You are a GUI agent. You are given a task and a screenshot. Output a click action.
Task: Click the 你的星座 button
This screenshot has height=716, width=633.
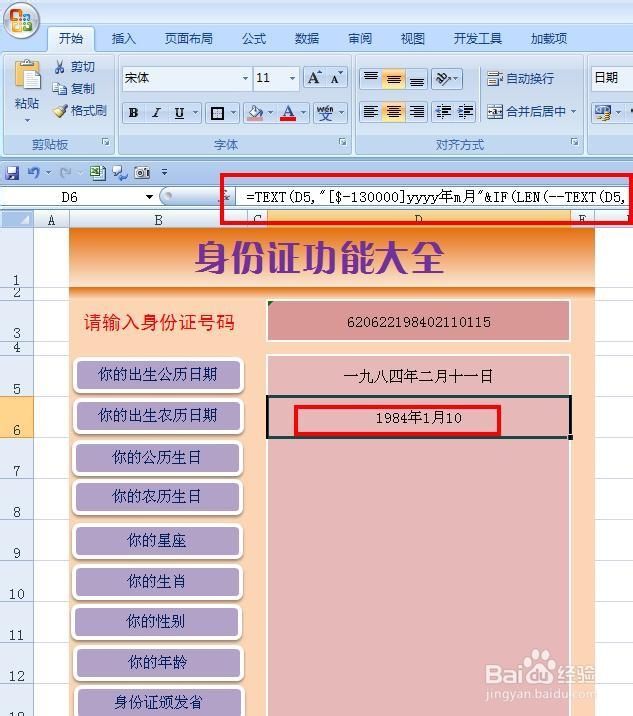157,541
